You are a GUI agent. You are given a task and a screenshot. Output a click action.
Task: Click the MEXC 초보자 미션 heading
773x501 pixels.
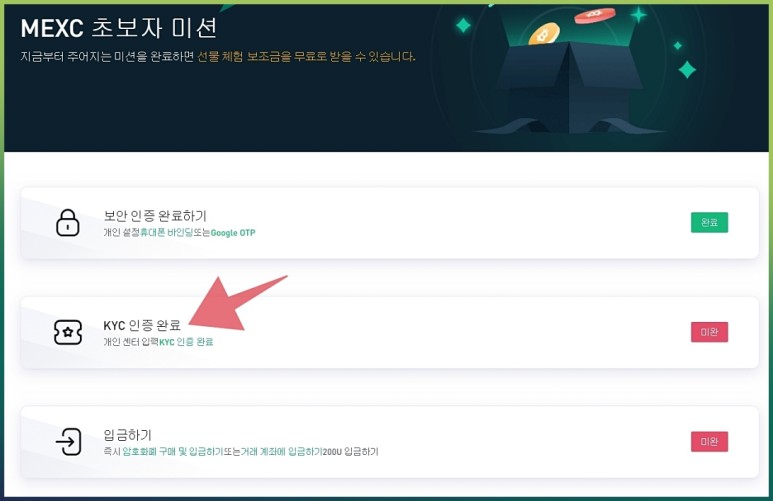[x=119, y=28]
